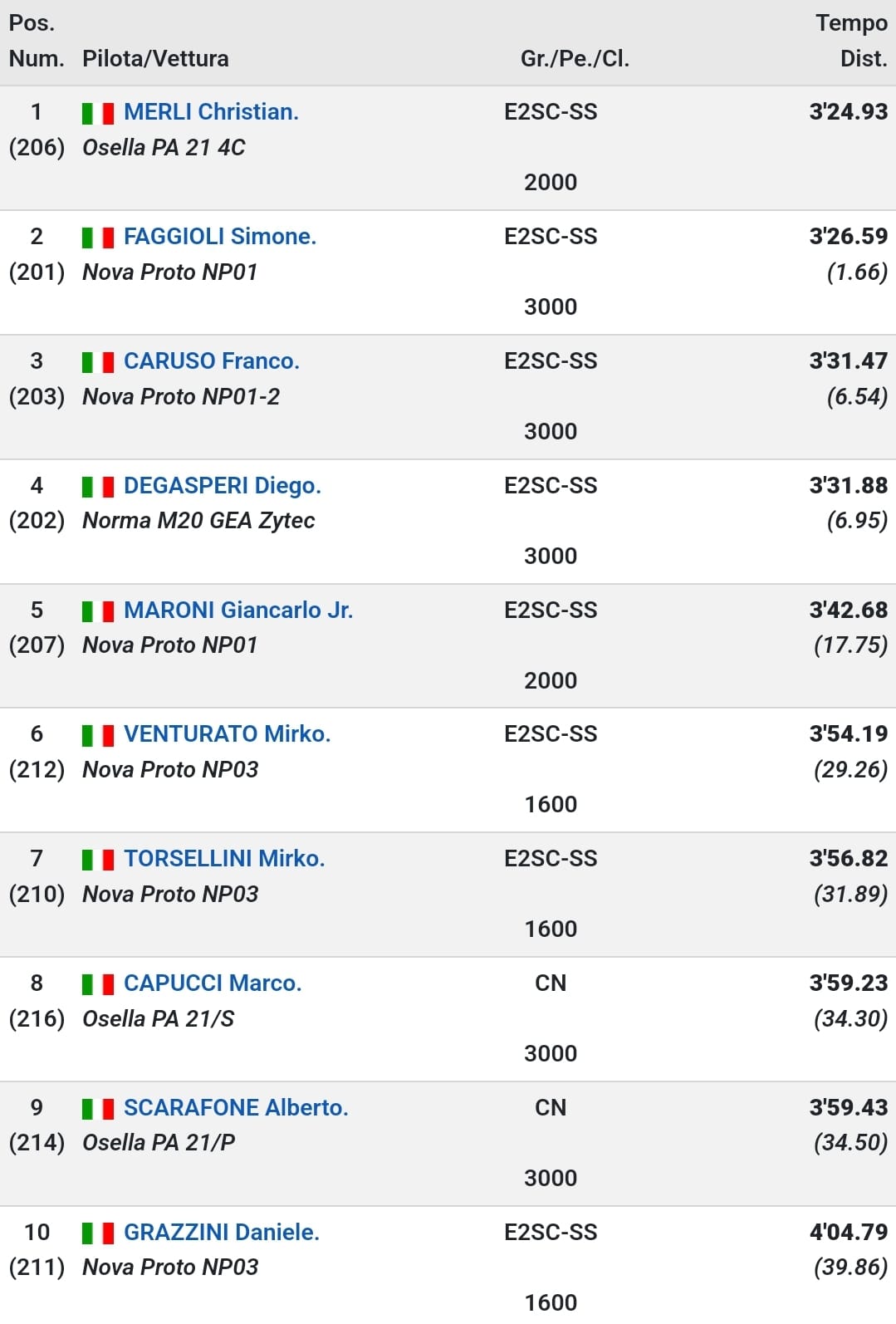Click the Italian flag beside MERLI Christian

98,113
